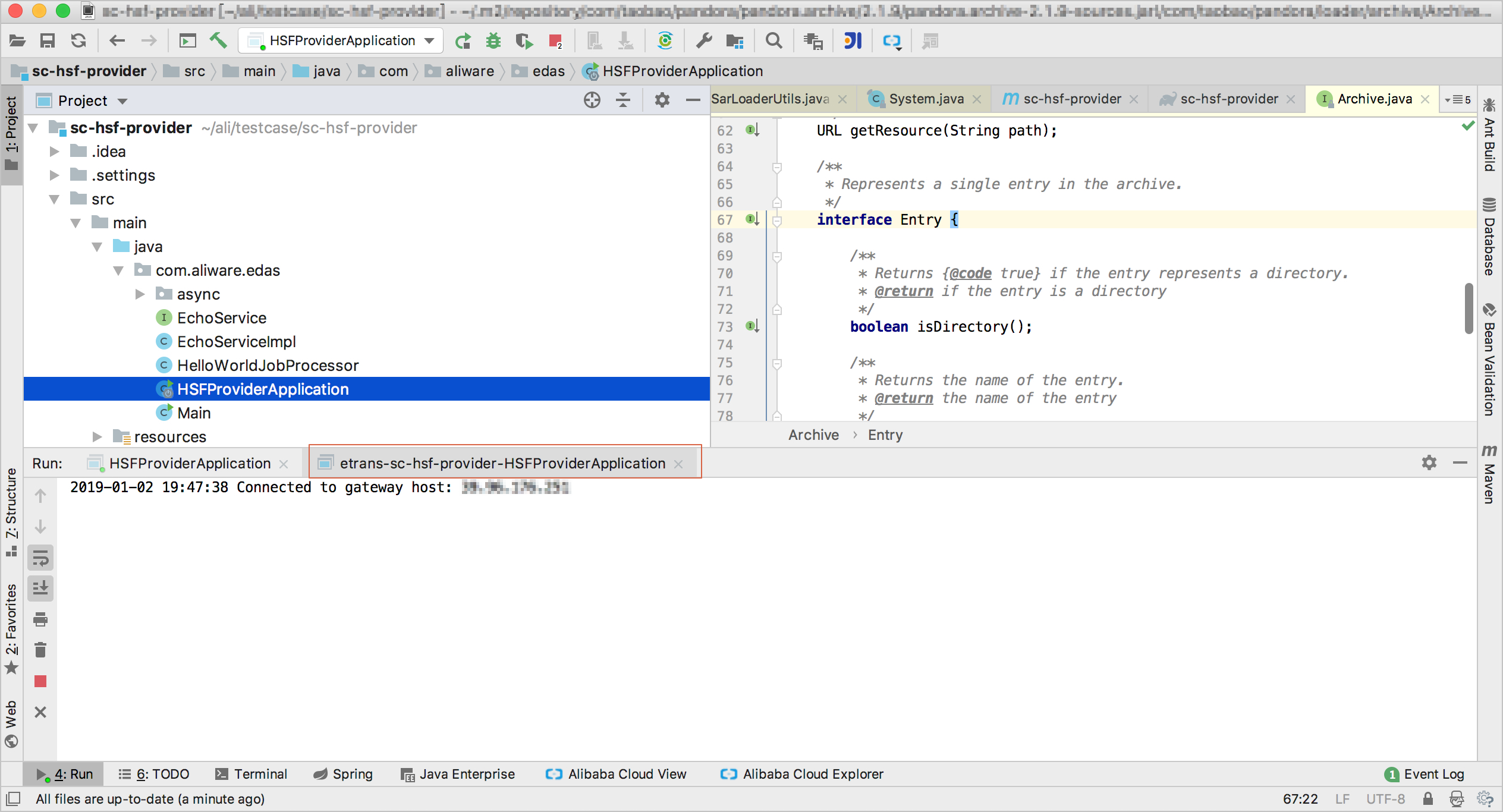The height and width of the screenshot is (812, 1503).
Task: Expand the .idea folder
Action: point(54,152)
